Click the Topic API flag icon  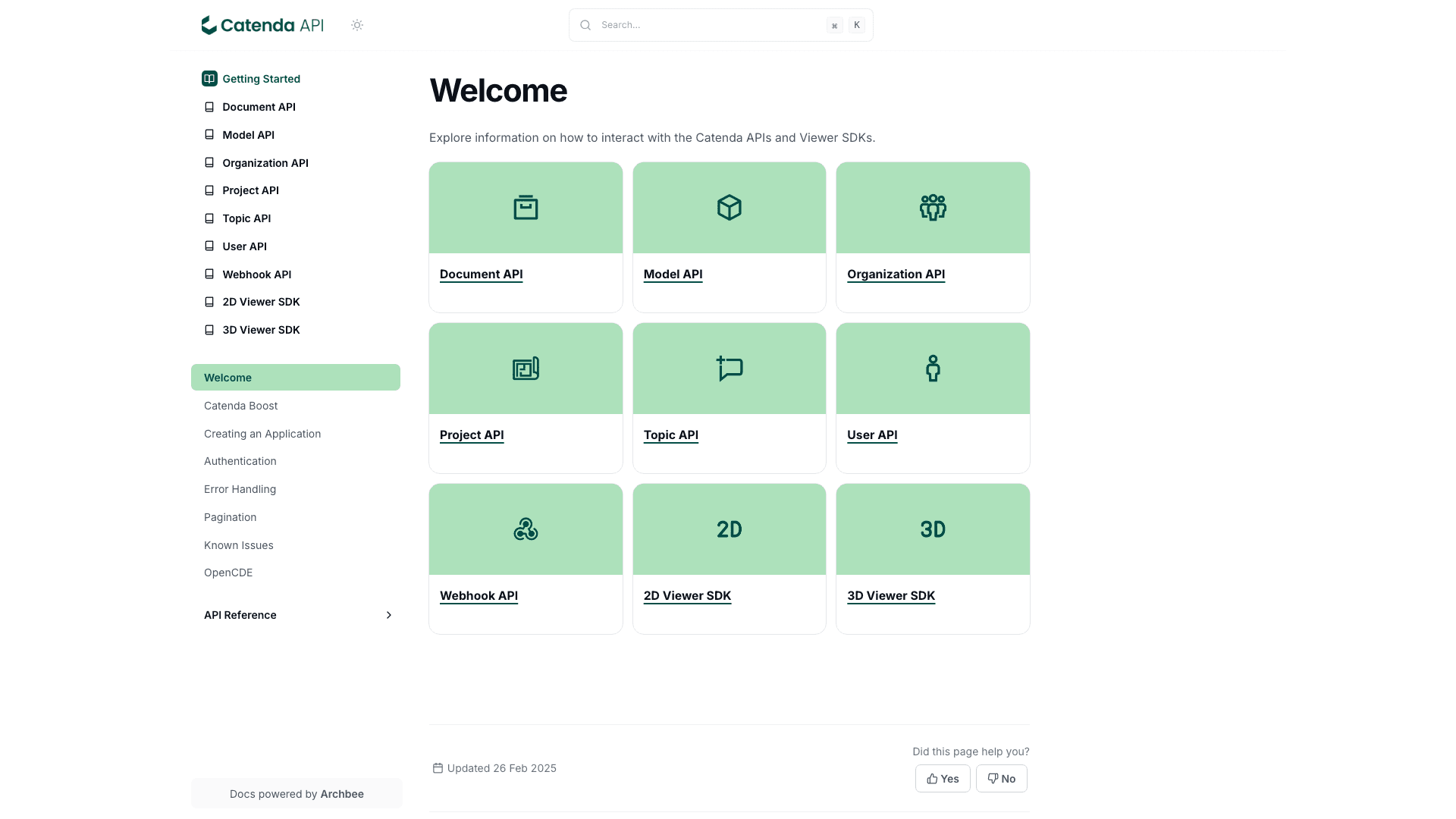[729, 368]
